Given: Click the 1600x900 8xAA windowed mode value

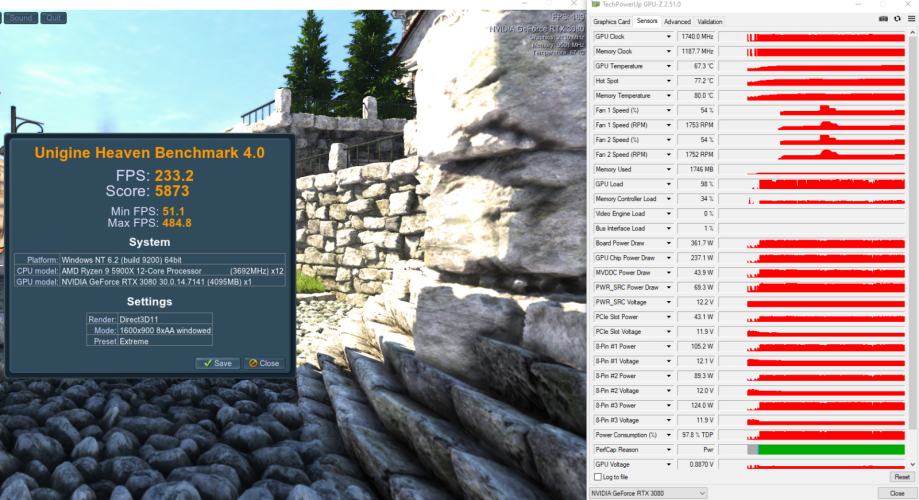Looking at the screenshot, I should [165, 331].
